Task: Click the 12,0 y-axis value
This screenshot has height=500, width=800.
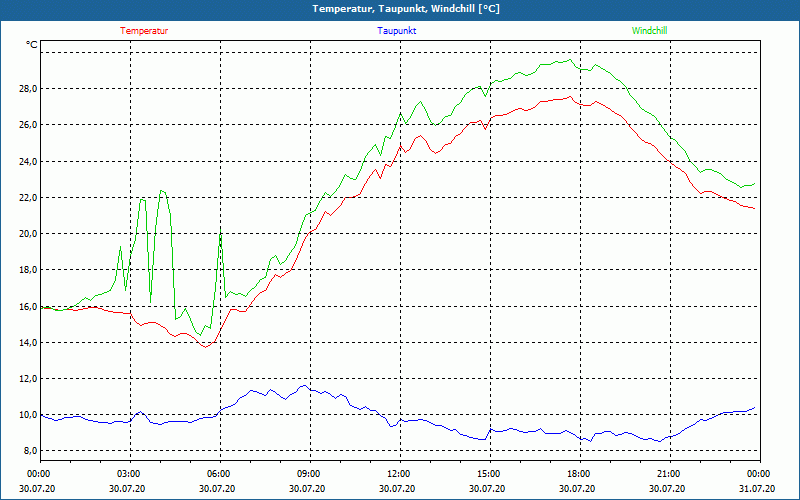Action: tap(28, 379)
